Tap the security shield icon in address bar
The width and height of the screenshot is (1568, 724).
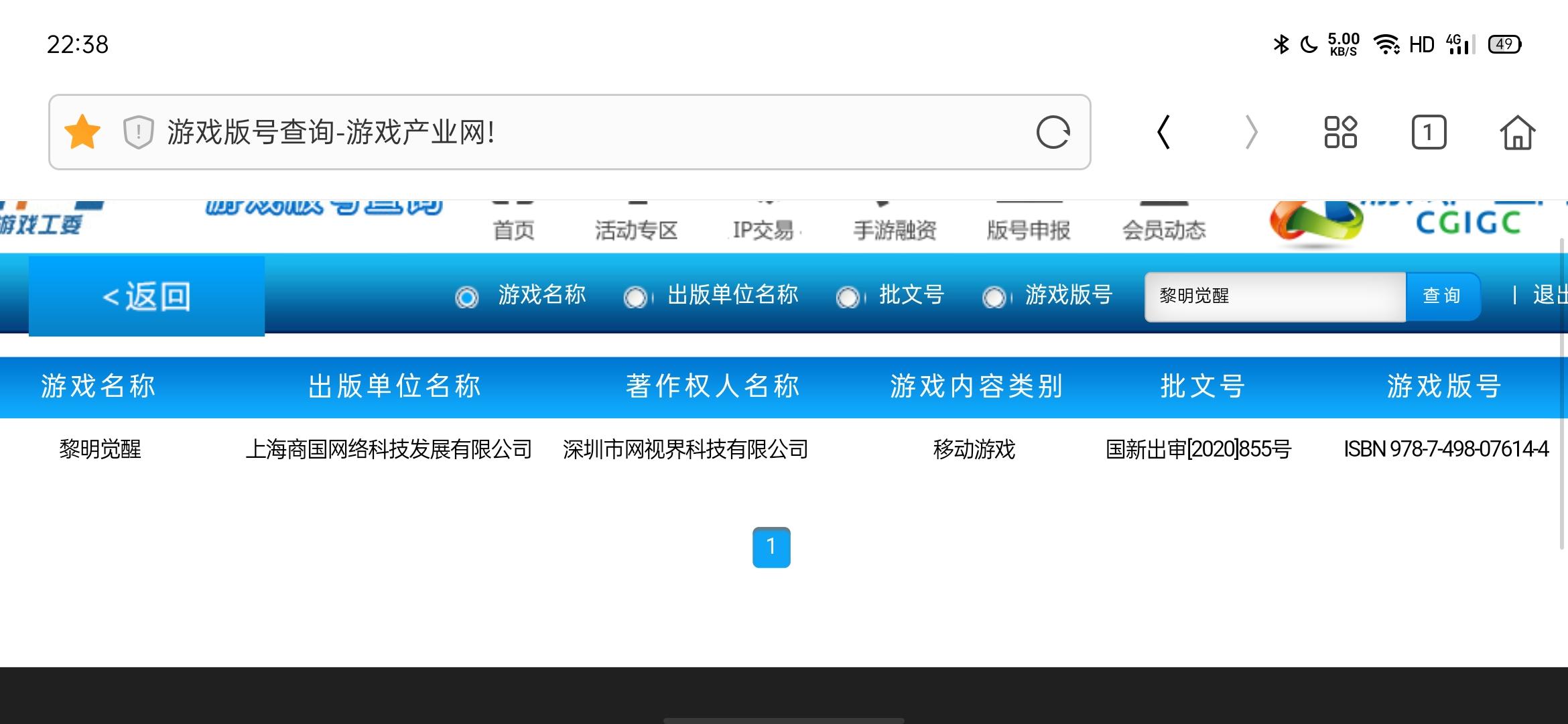coord(139,132)
